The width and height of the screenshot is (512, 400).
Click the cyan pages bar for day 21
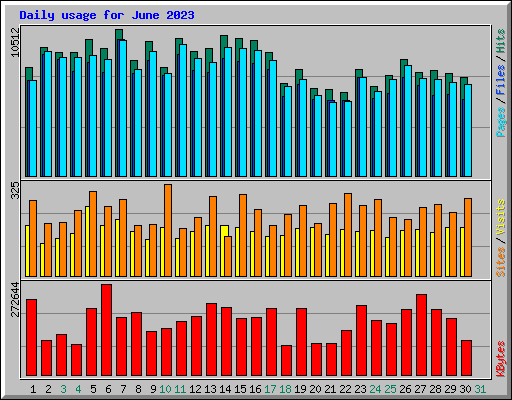[333, 139]
